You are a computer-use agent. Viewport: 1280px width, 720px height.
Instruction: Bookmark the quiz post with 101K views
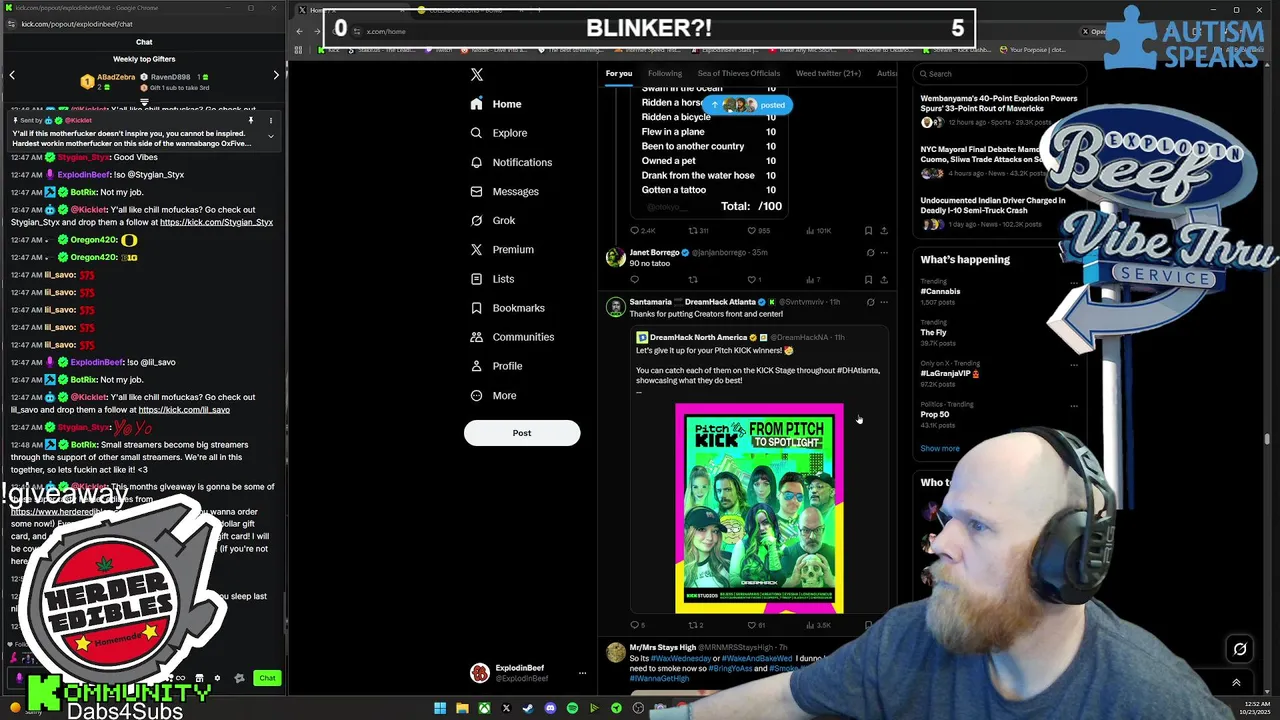868,231
